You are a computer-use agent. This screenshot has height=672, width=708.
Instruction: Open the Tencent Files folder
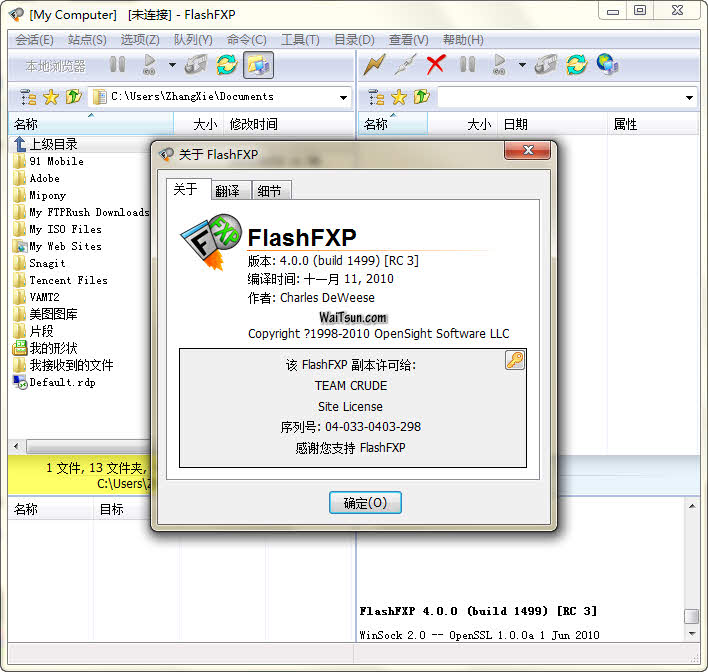68,280
